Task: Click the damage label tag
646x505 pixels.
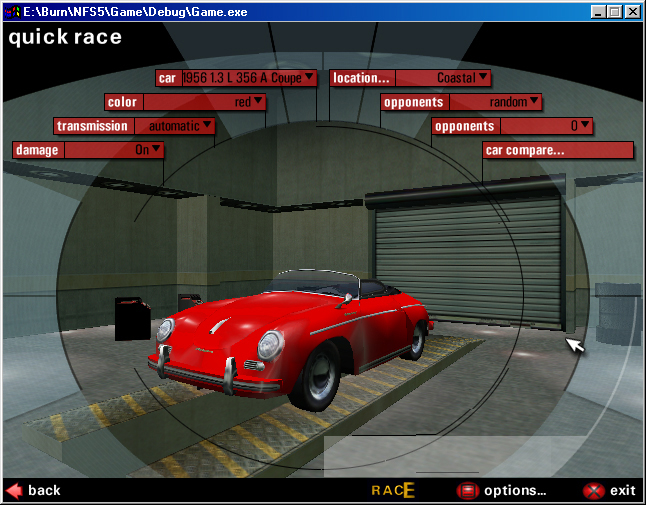Action: pos(38,150)
